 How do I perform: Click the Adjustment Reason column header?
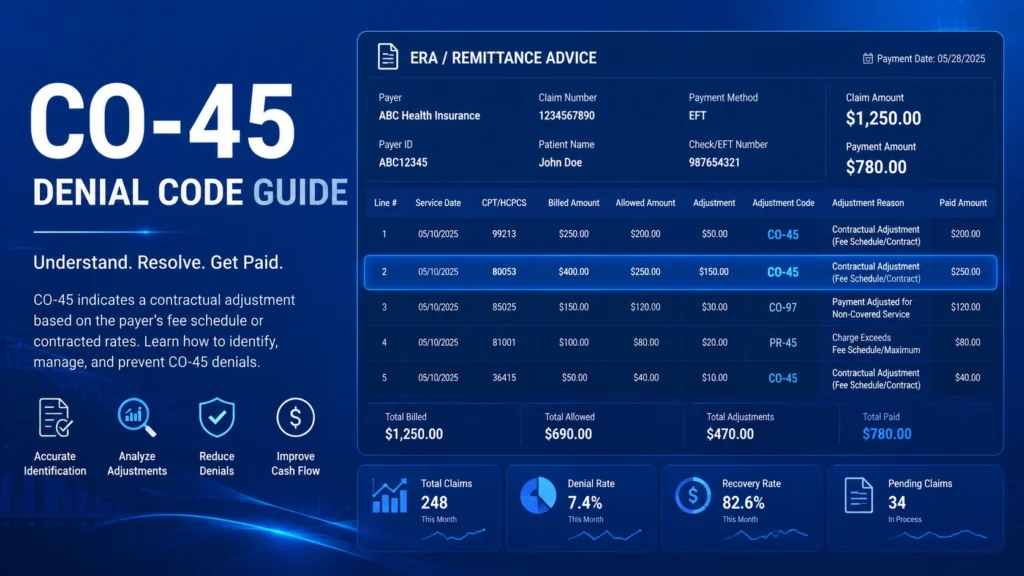pyautogui.click(x=868, y=203)
